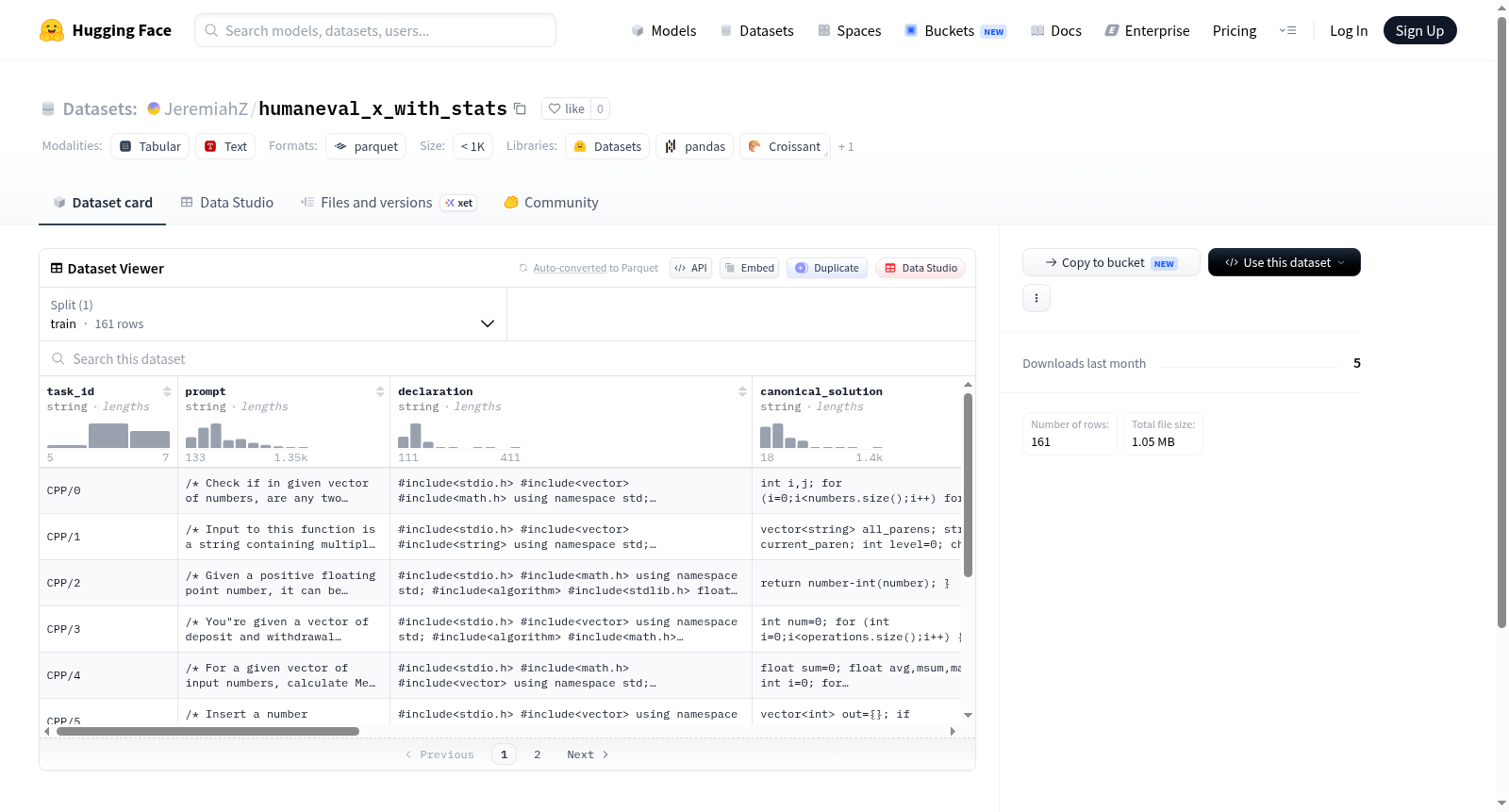1509x812 pixels.
Task: Open API access button
Action: point(690,268)
